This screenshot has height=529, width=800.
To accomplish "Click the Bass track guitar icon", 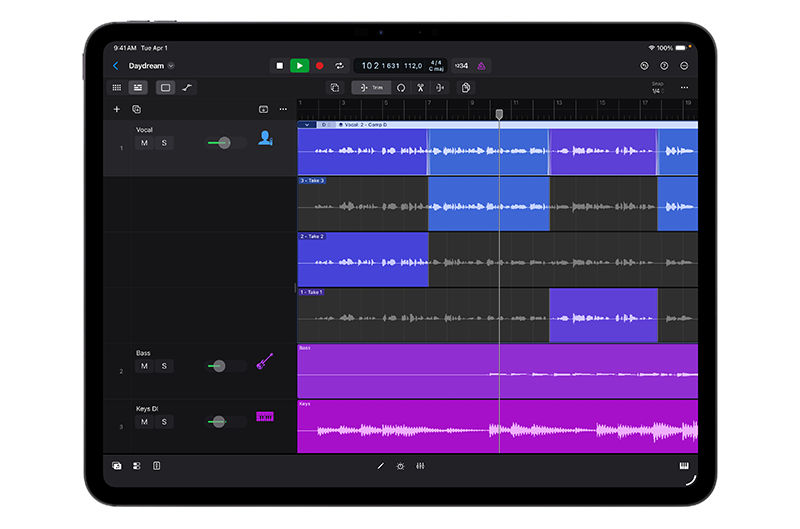I will tap(264, 362).
